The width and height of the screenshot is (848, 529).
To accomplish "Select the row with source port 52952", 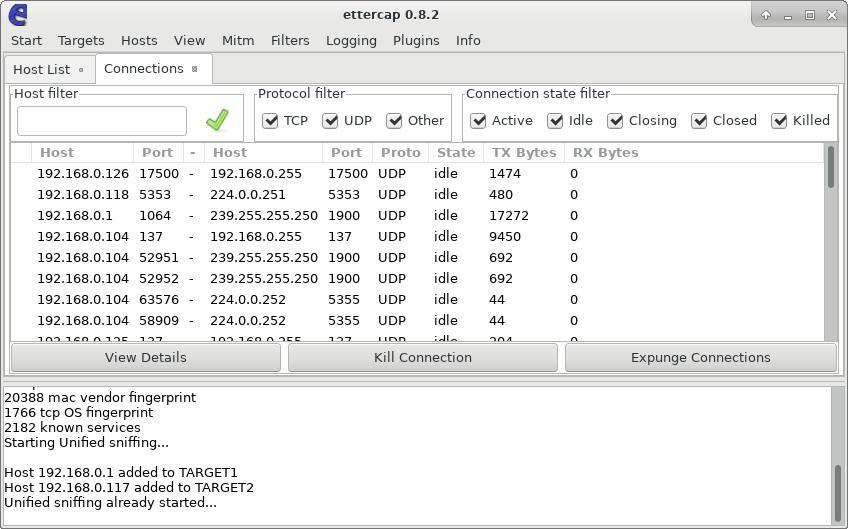I will click(x=416, y=279).
